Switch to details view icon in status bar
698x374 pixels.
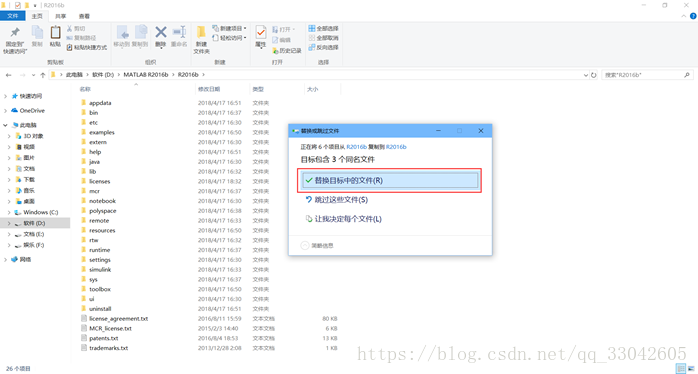click(680, 368)
